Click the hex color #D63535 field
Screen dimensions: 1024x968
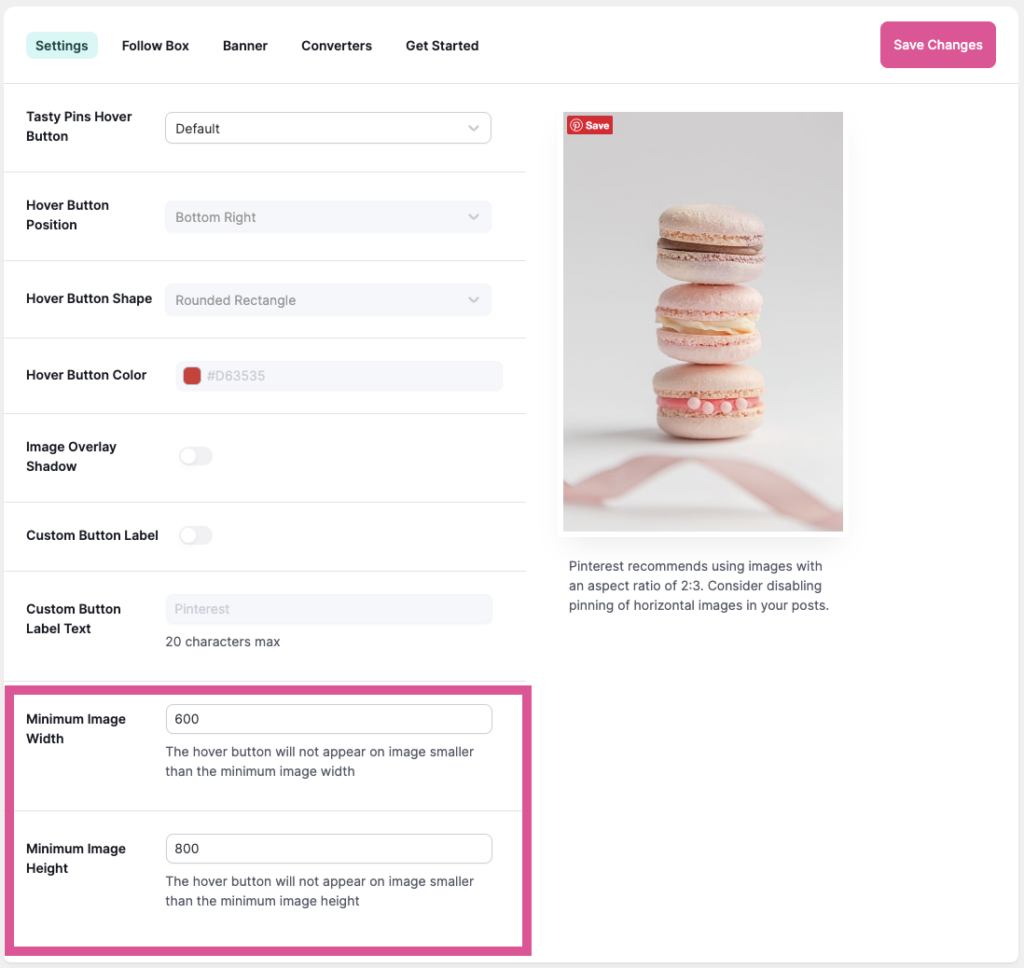click(350, 376)
